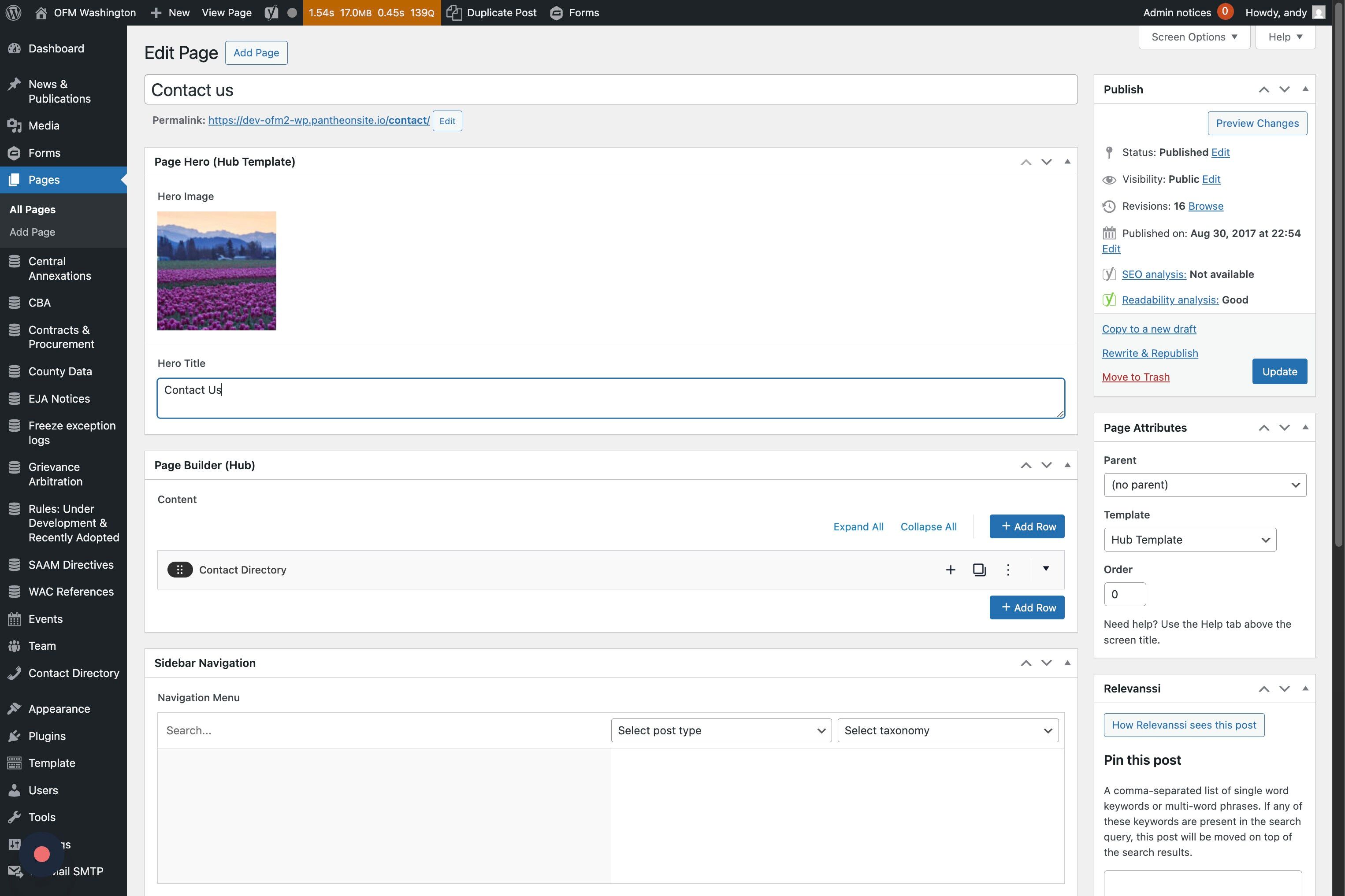Collapse the Contact Directory row with arrow

(1045, 569)
